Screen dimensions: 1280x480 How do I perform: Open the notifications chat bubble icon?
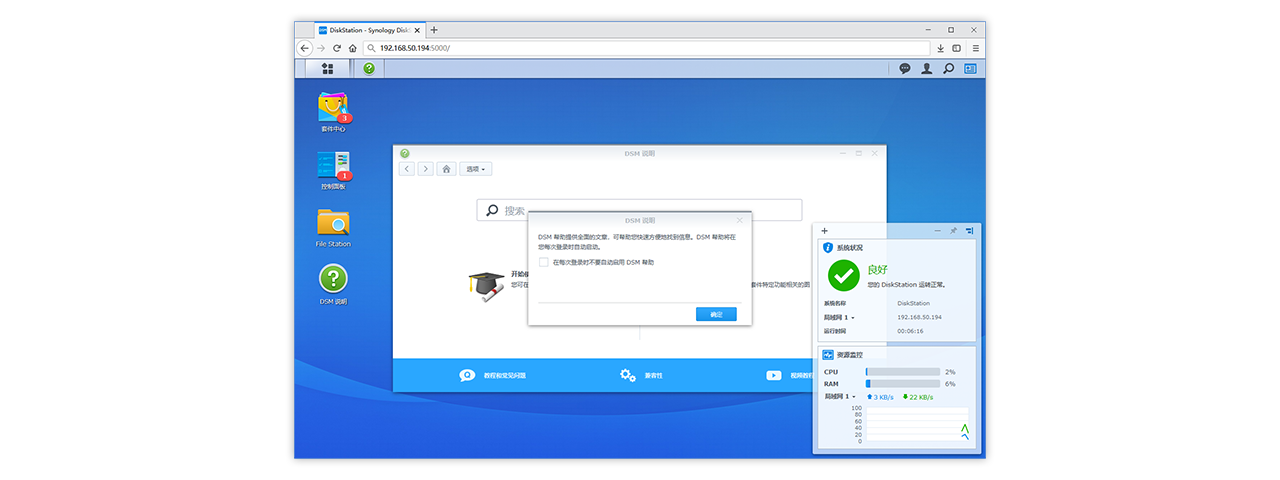pos(905,68)
